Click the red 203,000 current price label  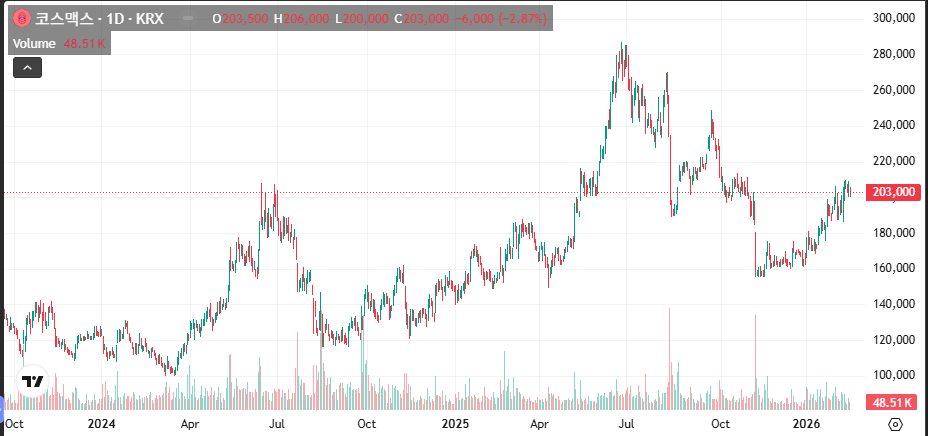tap(895, 192)
